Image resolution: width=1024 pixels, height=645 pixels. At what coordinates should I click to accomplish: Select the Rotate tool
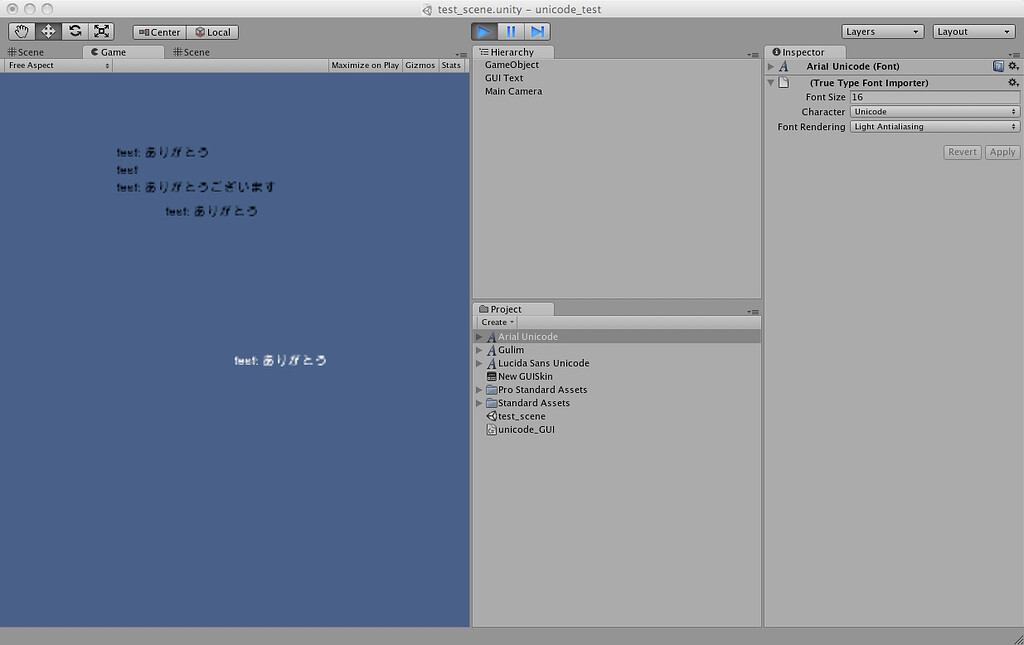click(74, 31)
